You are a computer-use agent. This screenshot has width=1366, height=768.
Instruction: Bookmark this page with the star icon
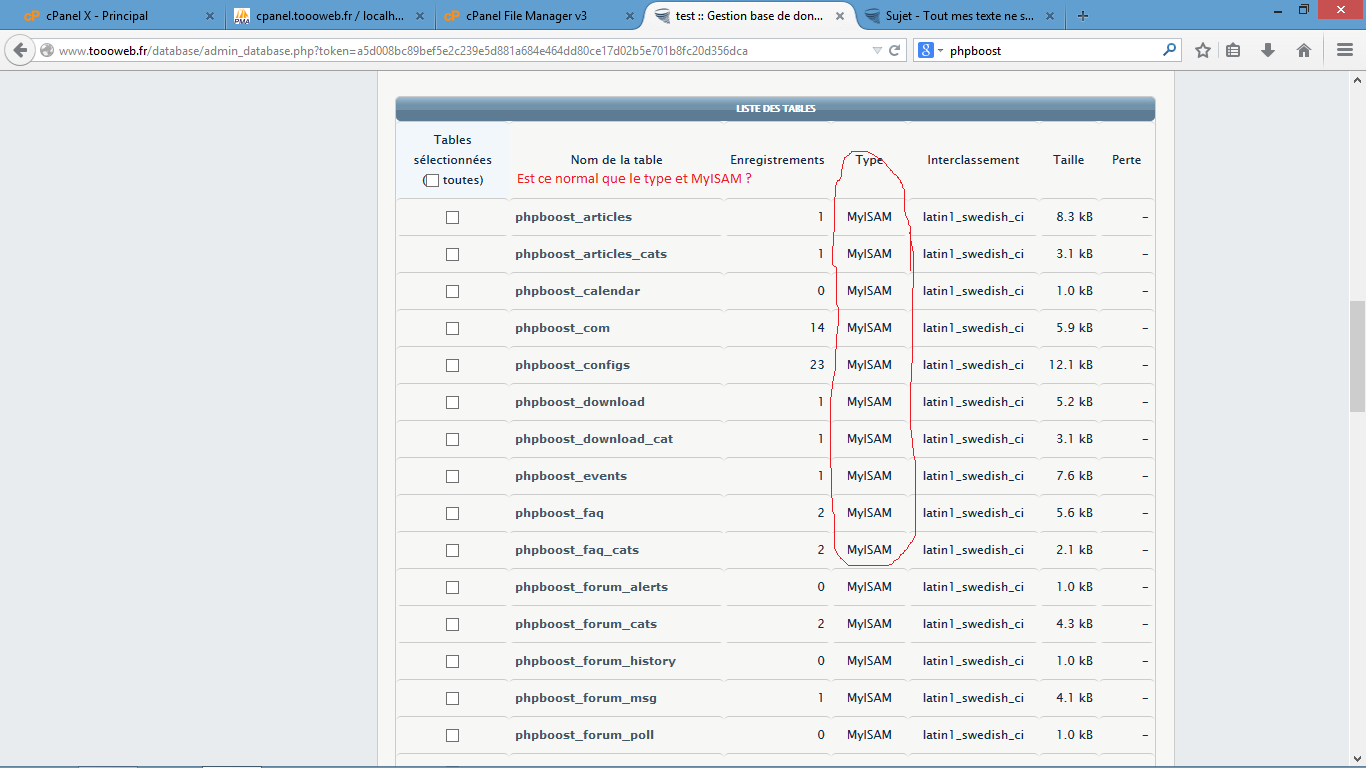tap(1203, 50)
